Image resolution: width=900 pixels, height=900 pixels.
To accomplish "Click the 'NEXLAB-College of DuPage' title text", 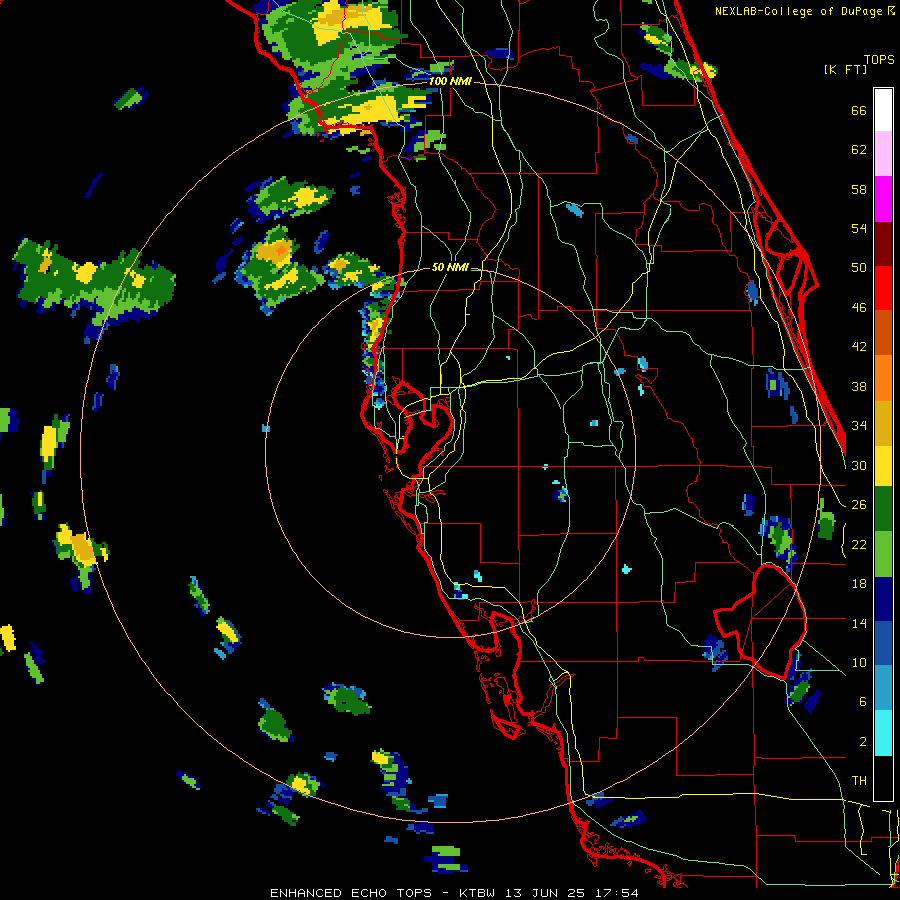I will click(800, 11).
